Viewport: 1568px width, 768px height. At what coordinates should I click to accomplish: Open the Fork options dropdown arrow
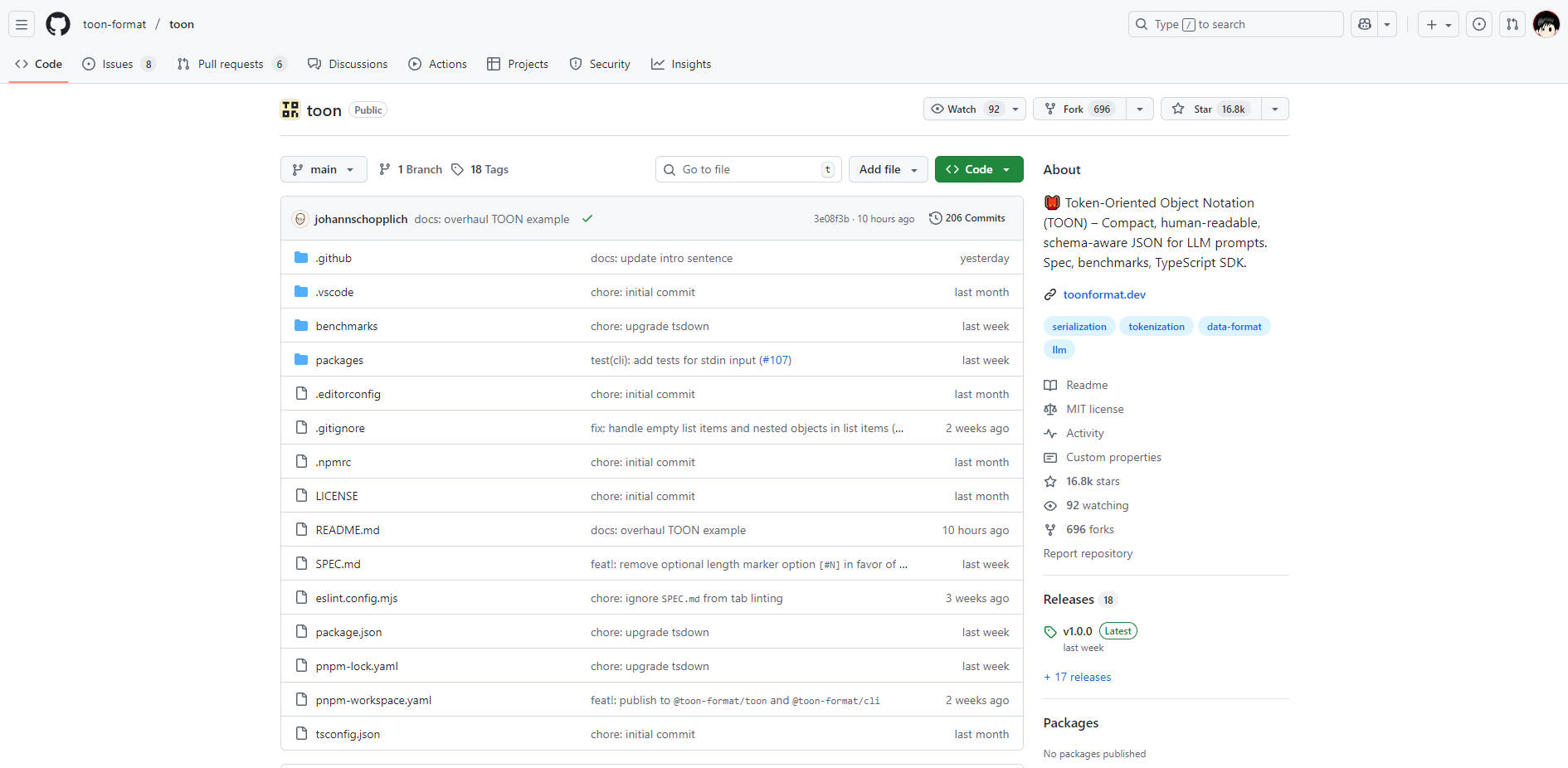(x=1140, y=109)
